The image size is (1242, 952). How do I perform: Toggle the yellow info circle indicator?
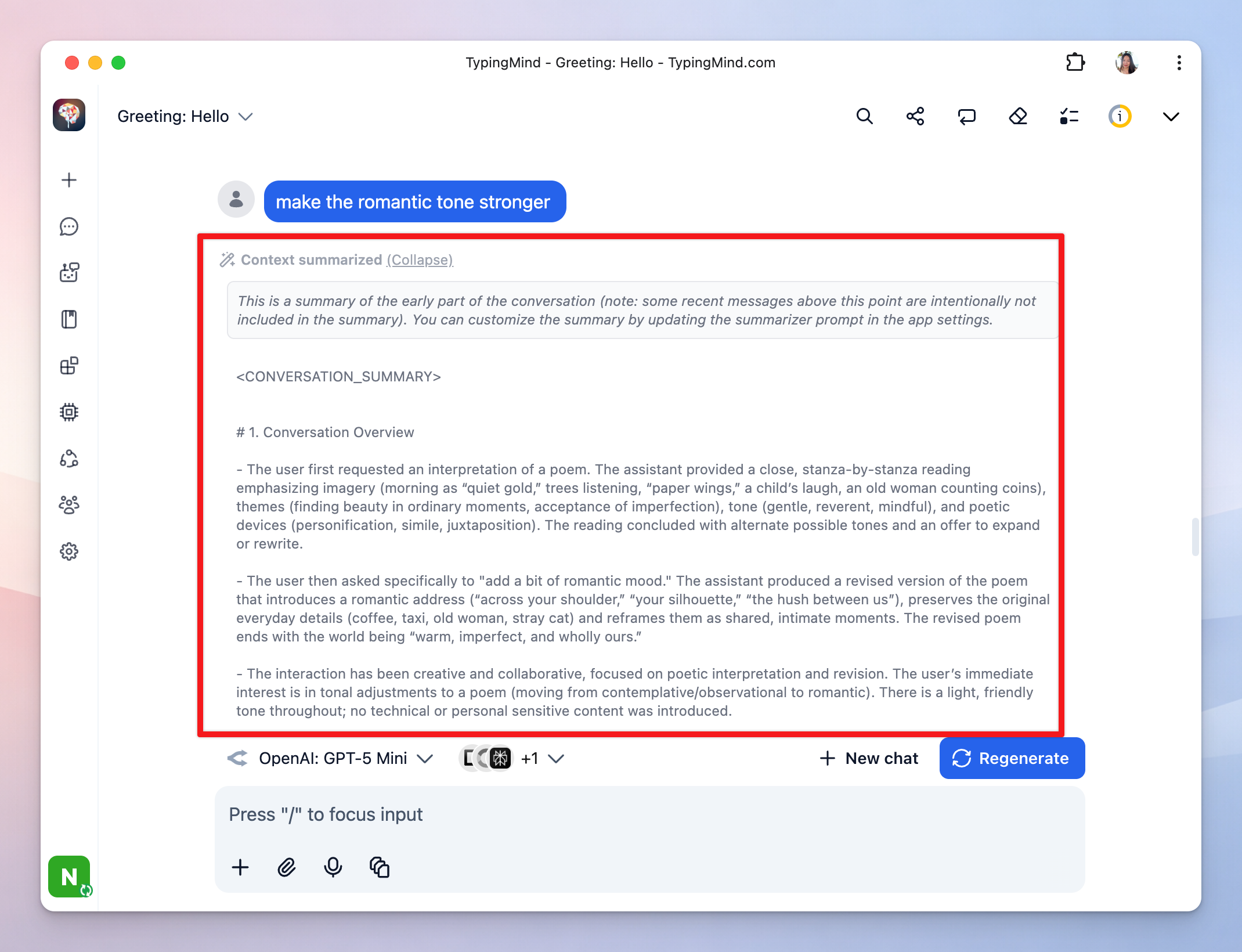[x=1120, y=117]
